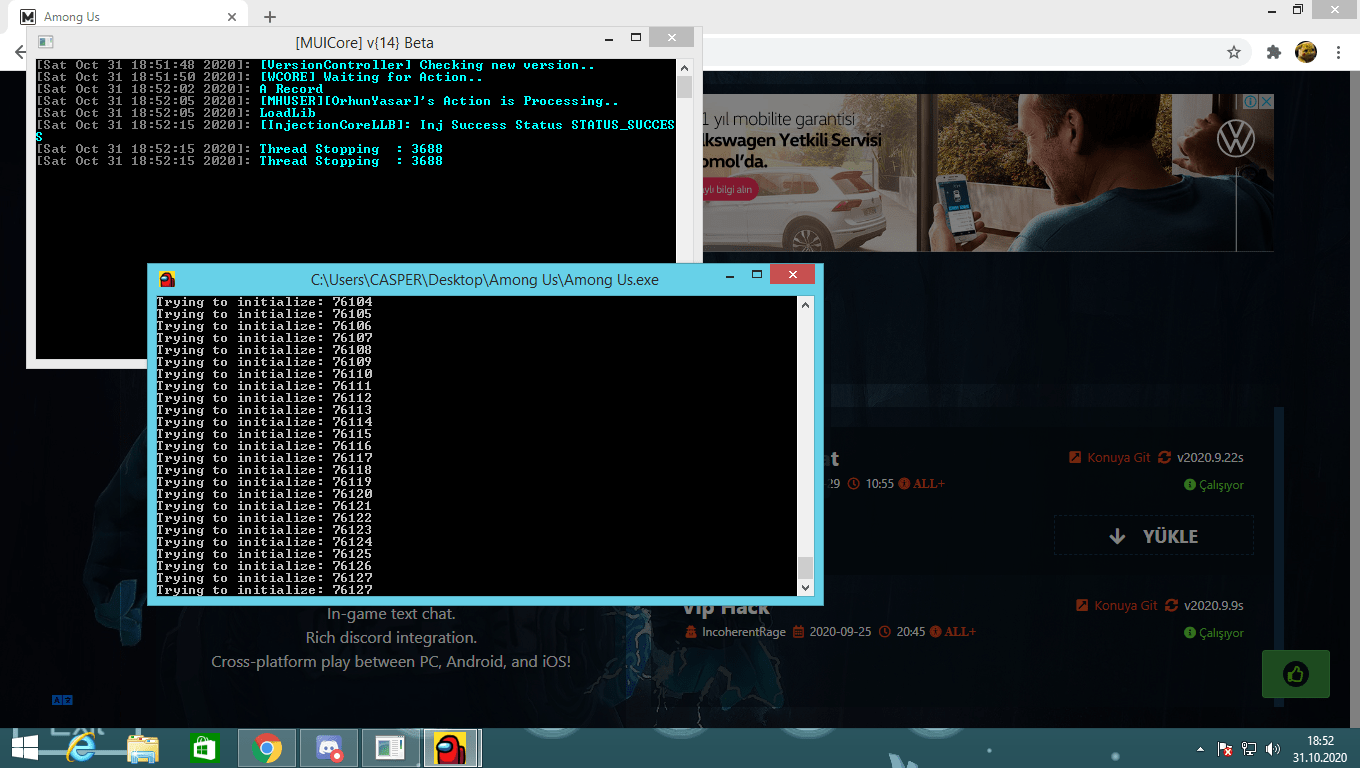Click the Çalışıyor status under v2020.9.22s

pos(1214,485)
